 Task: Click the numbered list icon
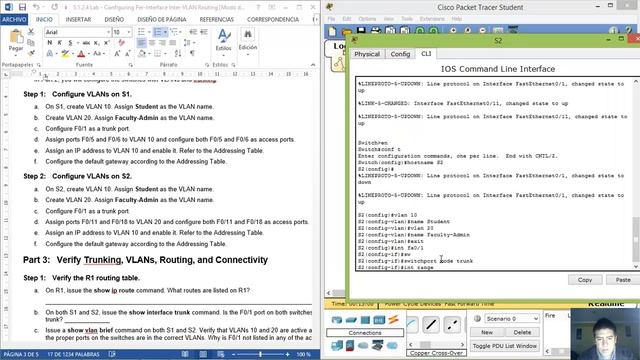point(158,32)
